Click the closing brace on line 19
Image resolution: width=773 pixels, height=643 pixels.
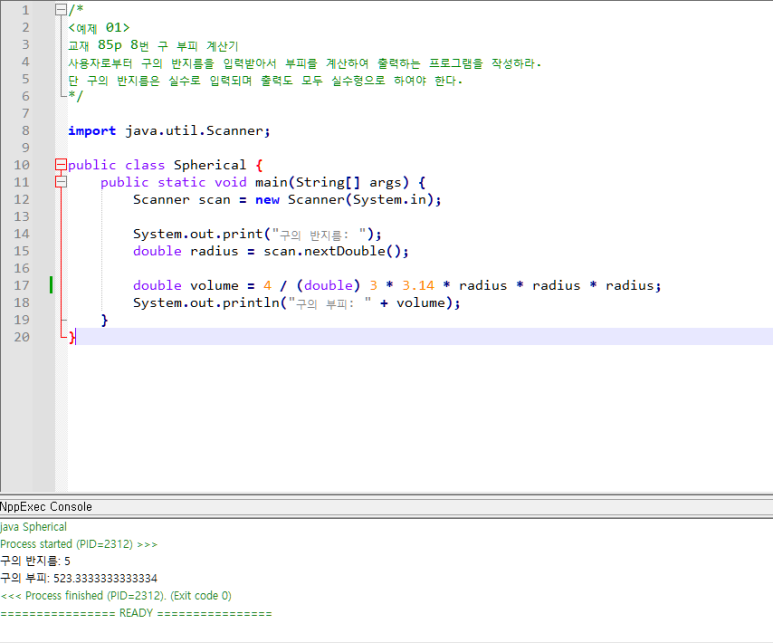[104, 320]
